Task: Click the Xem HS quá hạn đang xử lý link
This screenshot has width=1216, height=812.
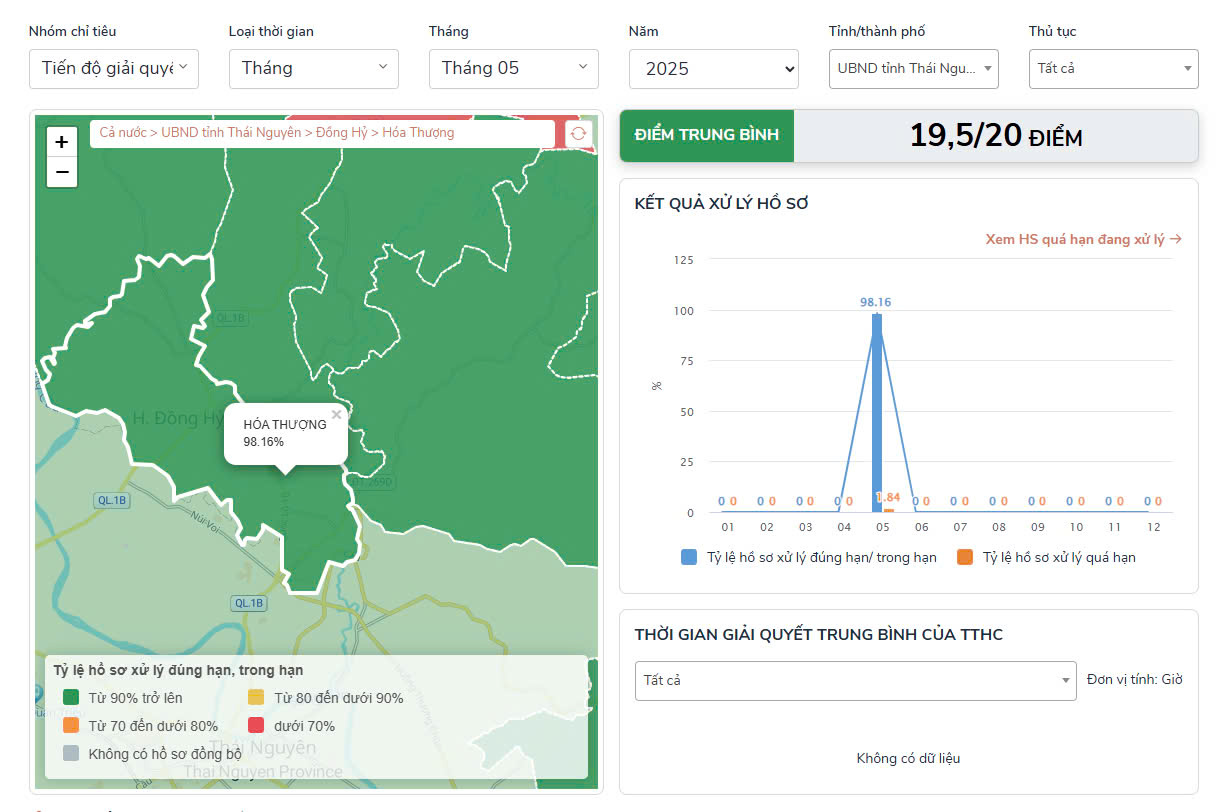Action: [x=1084, y=239]
